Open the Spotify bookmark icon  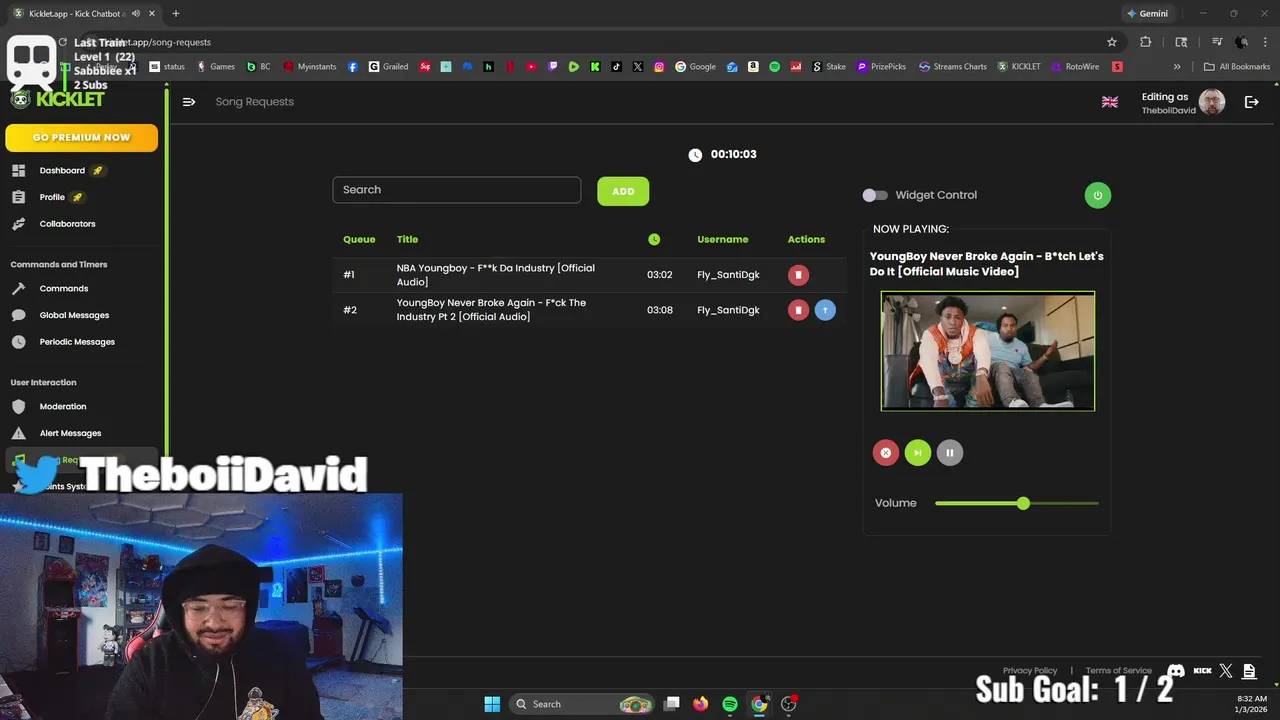tap(774, 67)
